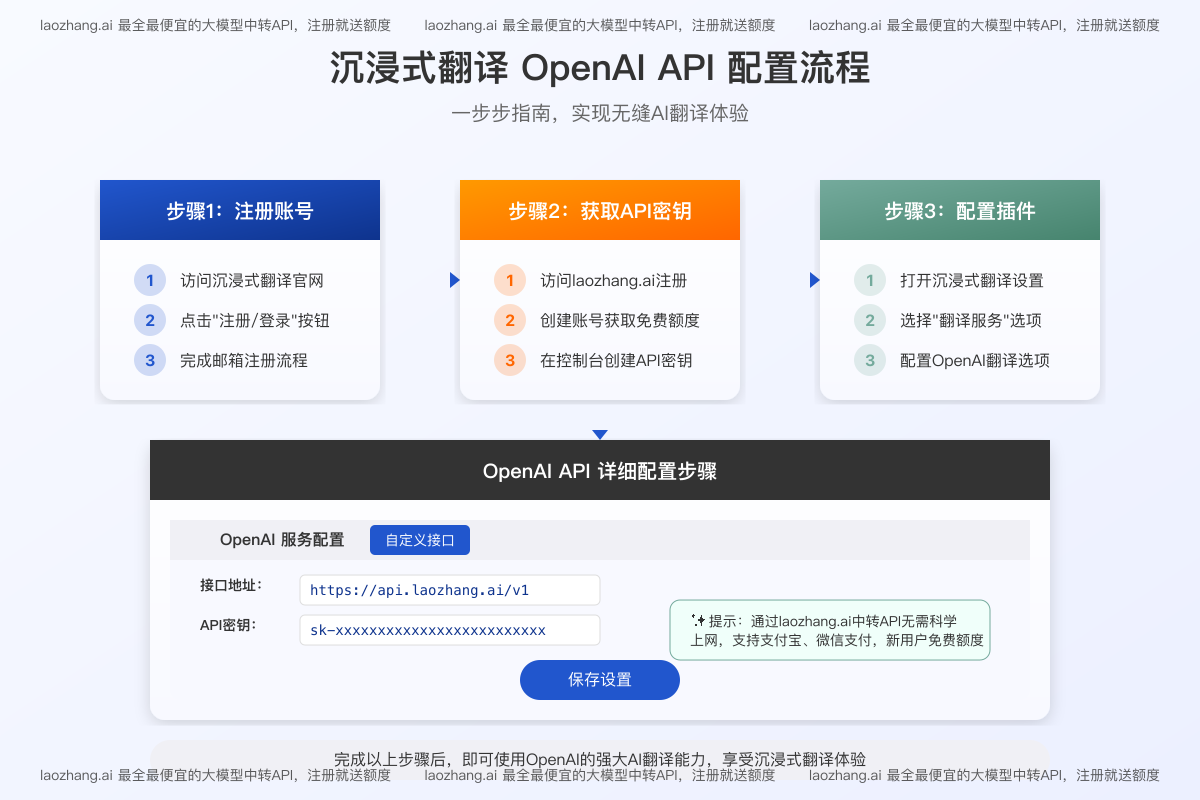
Task: Click the 步骤1:注册账号 header
Action: 240,210
